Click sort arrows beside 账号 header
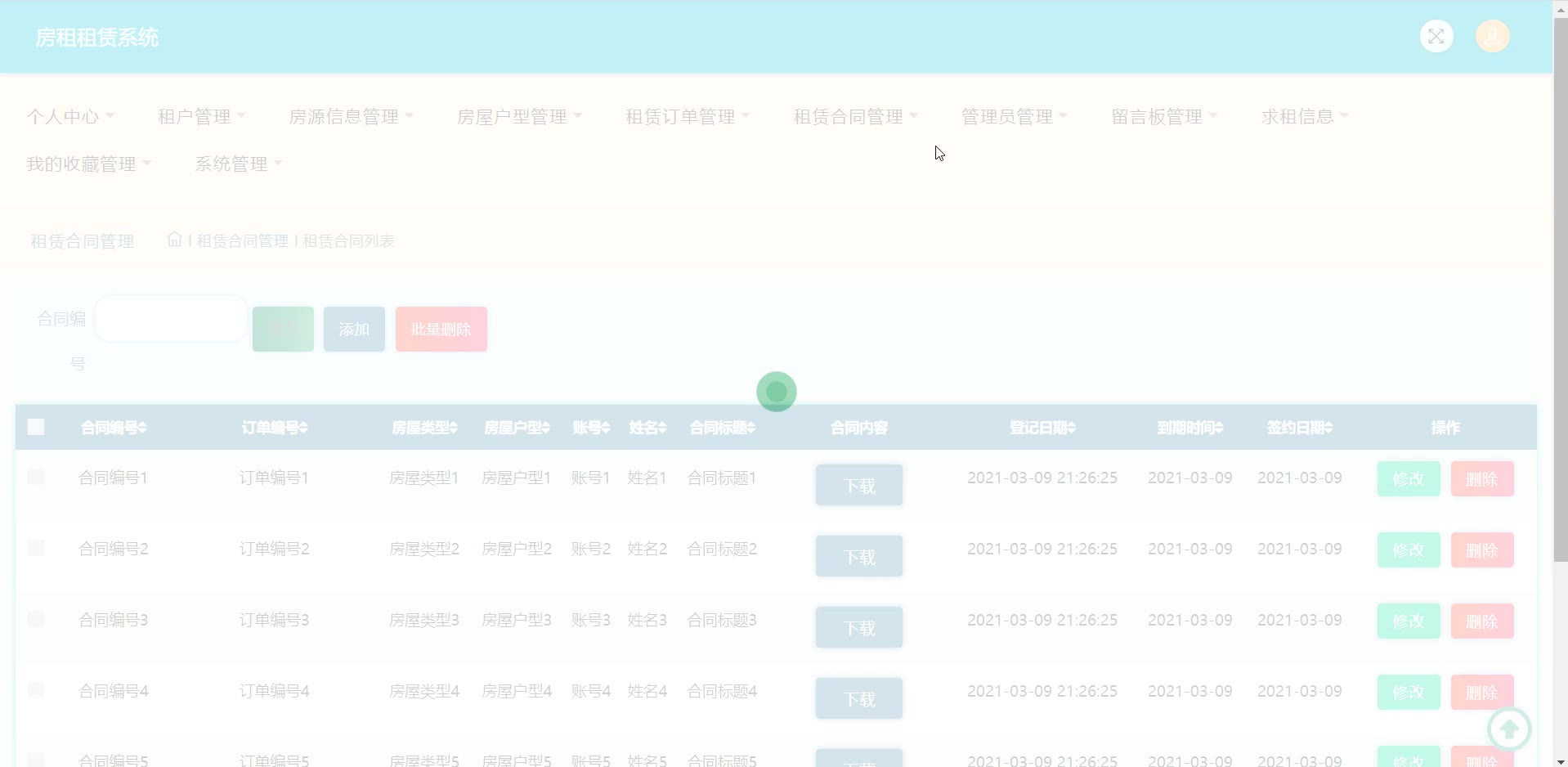Viewport: 1568px width, 767px height. pos(606,428)
